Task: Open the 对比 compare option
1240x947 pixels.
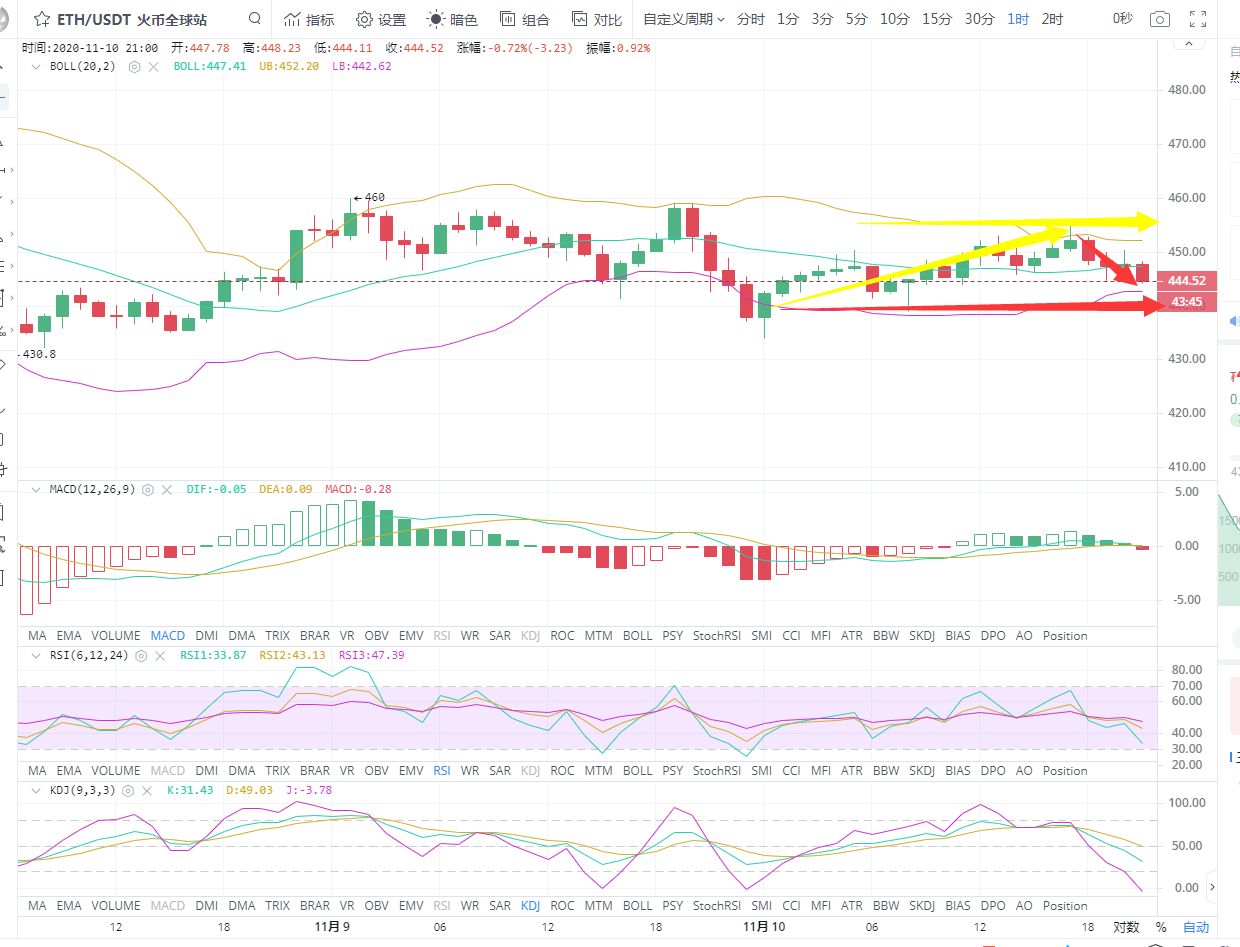Action: [x=596, y=19]
